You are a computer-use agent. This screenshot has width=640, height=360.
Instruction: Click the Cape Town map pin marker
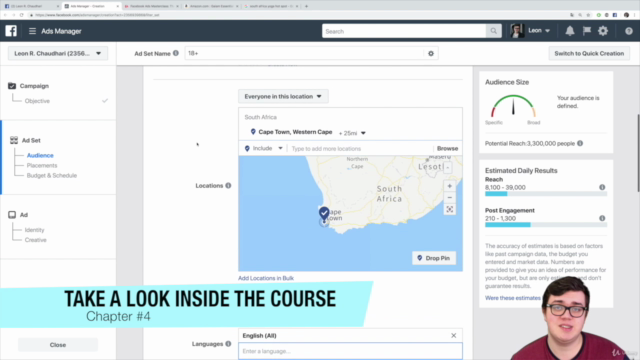coord(324,213)
